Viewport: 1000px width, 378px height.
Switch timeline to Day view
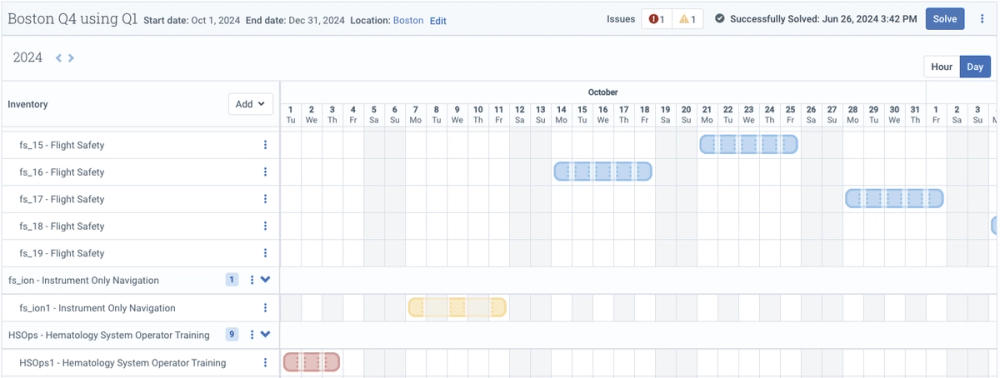point(975,67)
